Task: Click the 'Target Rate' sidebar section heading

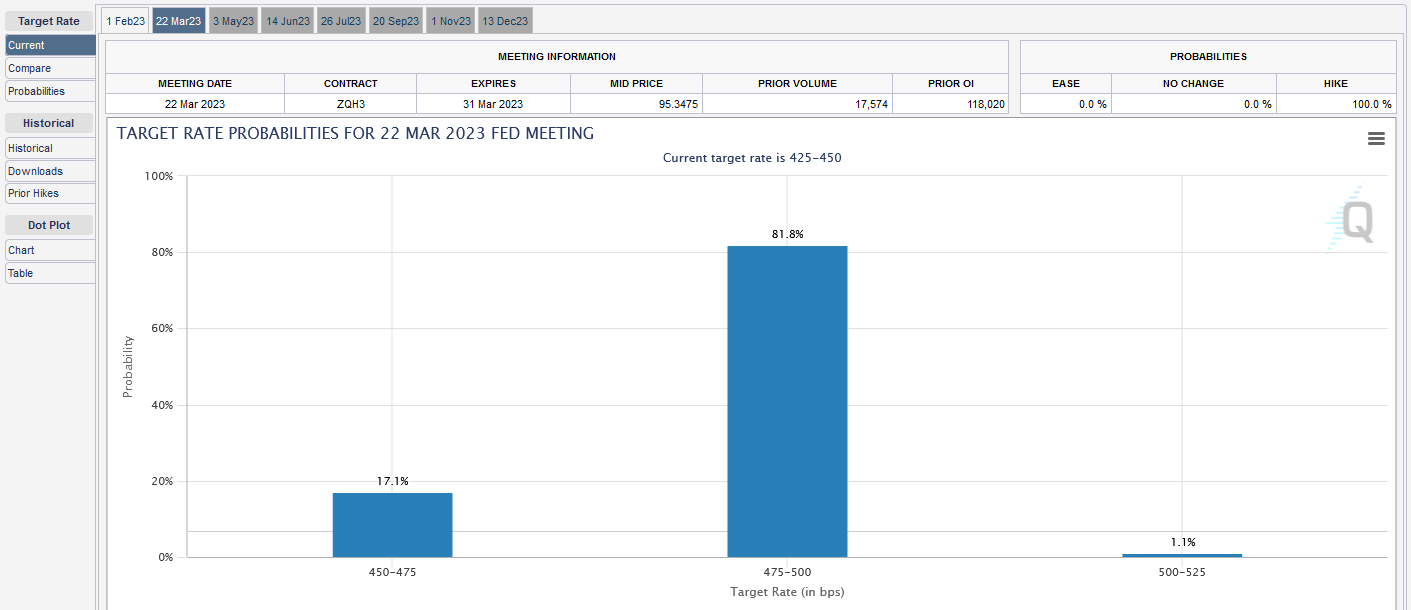Action: (49, 21)
